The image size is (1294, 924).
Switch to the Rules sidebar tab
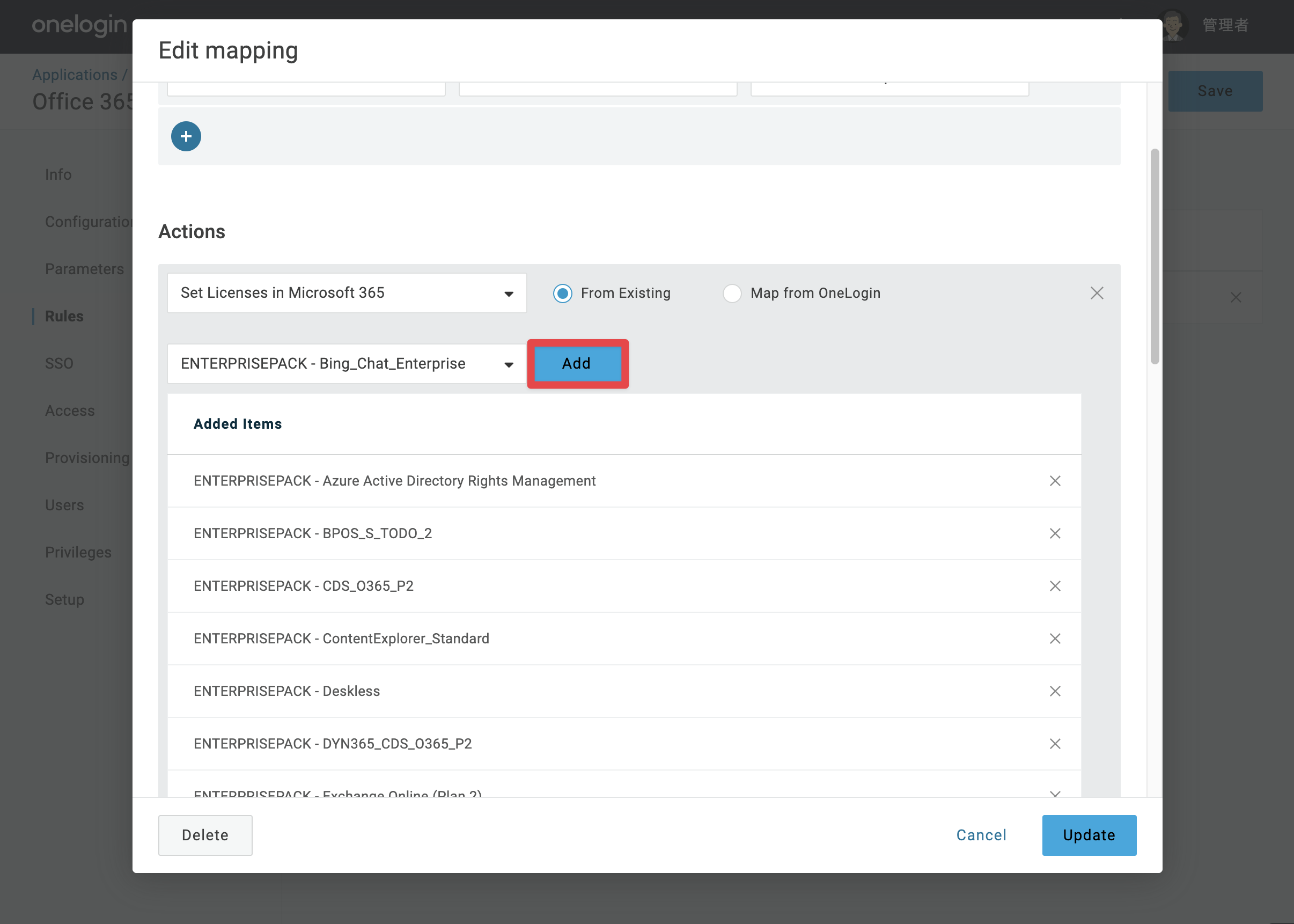tap(64, 317)
